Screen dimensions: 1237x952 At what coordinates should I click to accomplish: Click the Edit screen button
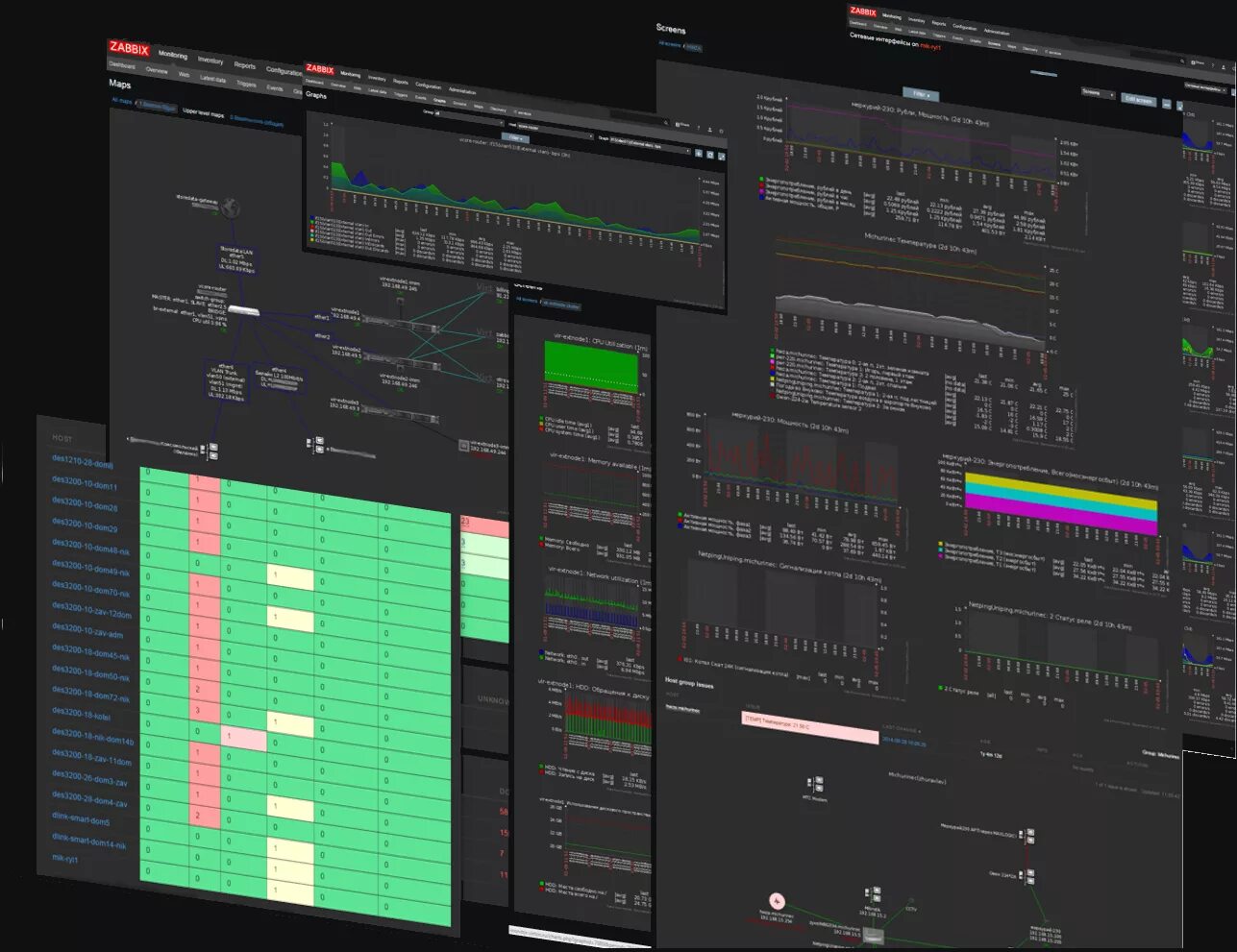(1138, 100)
